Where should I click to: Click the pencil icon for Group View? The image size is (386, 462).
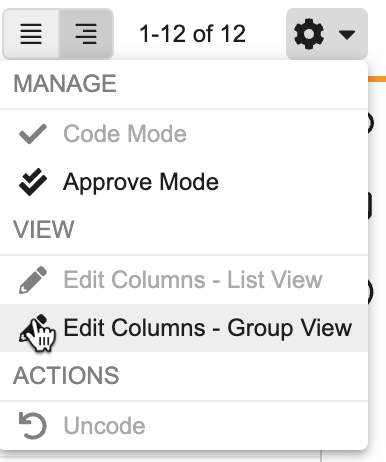33,328
